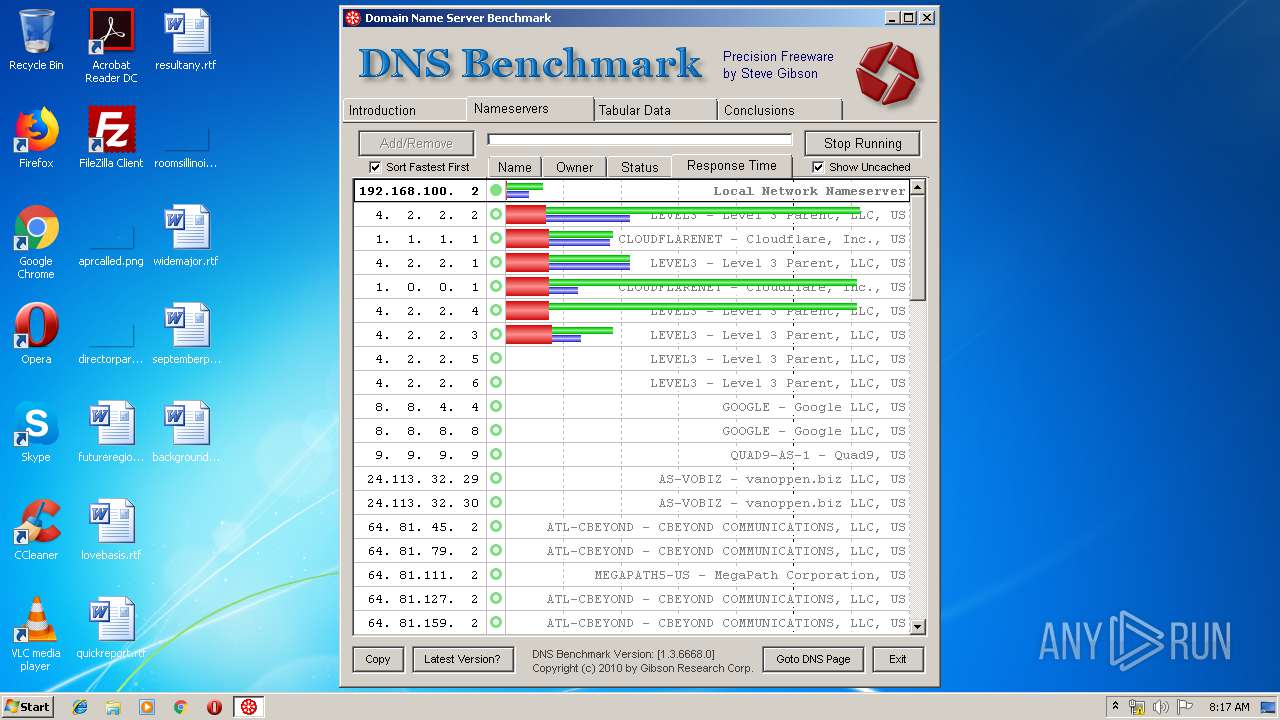This screenshot has width=1280, height=720.
Task: Click the red GRC logo icon
Action: 887,72
